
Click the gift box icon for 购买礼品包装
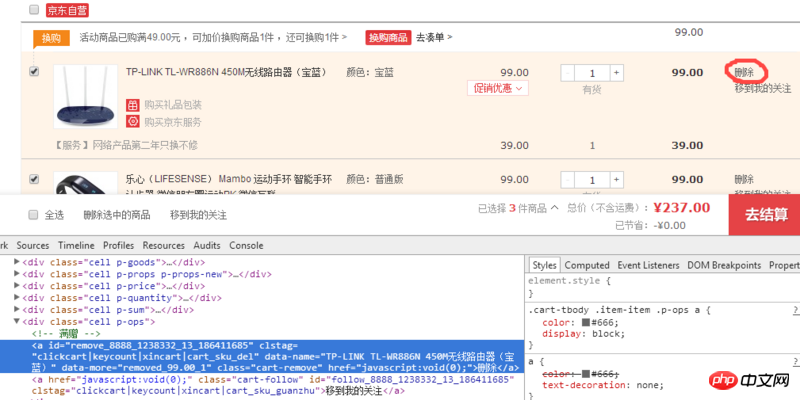133,105
